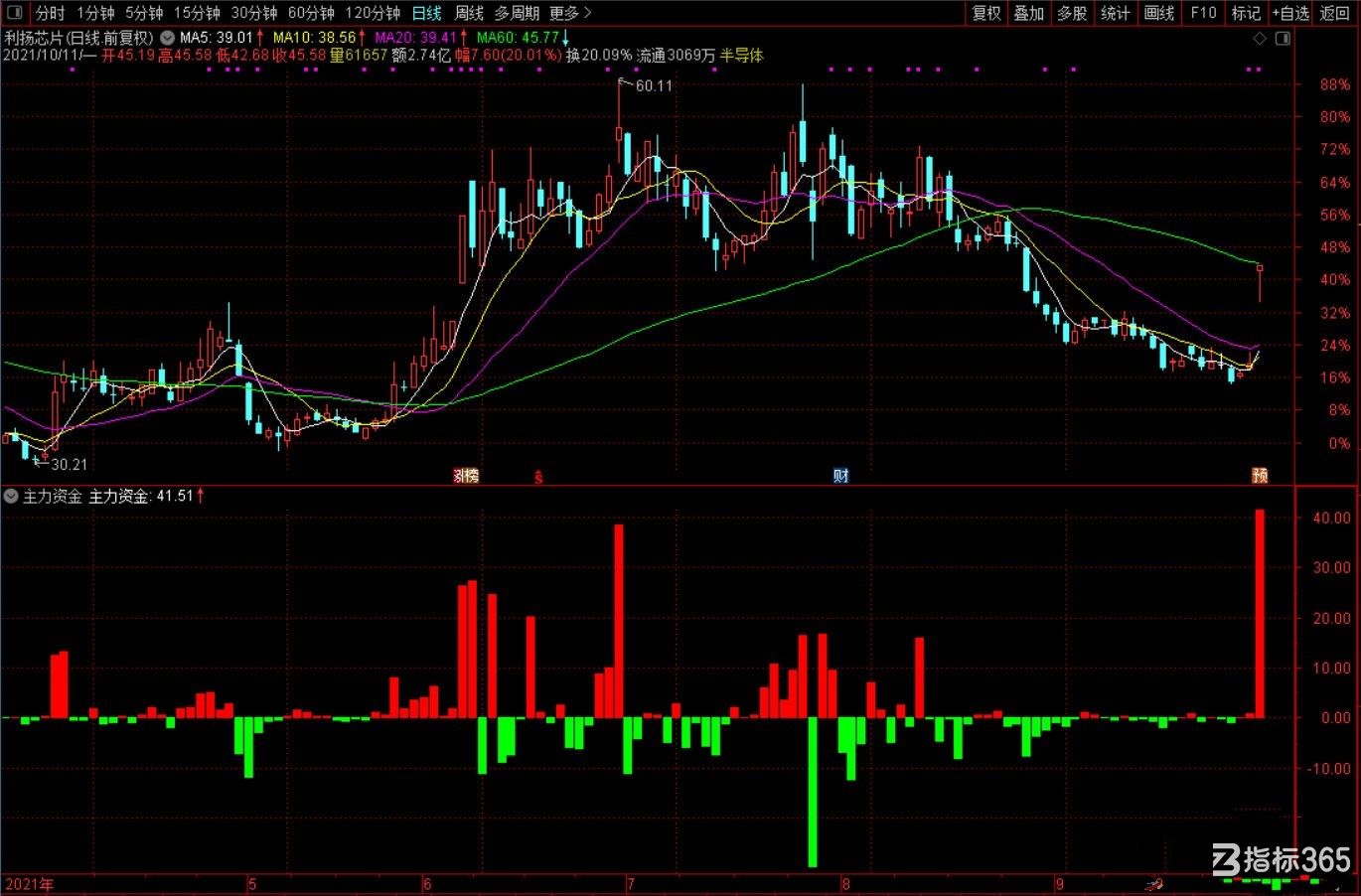The height and width of the screenshot is (896, 1361).
Task: Select the 30分钟 period
Action: (x=254, y=13)
